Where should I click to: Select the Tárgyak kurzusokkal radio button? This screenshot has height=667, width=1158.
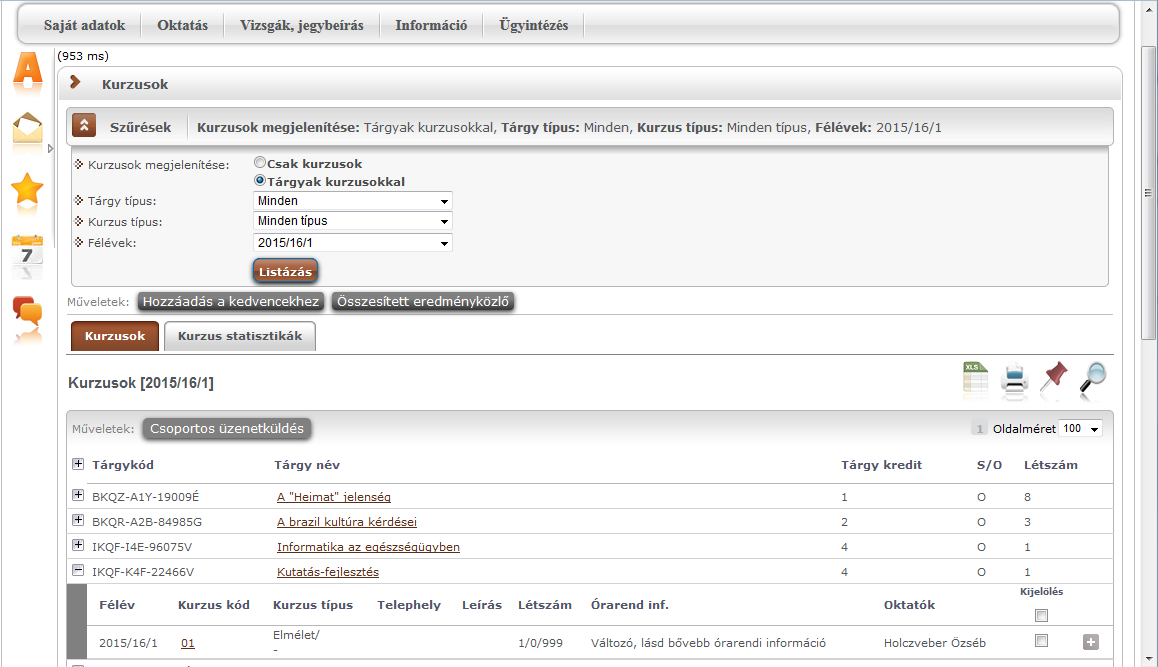pos(260,180)
